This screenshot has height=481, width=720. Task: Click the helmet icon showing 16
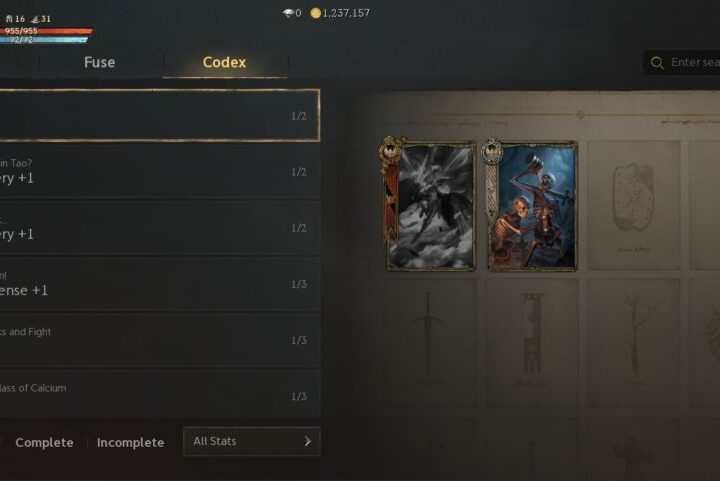(x=9, y=19)
